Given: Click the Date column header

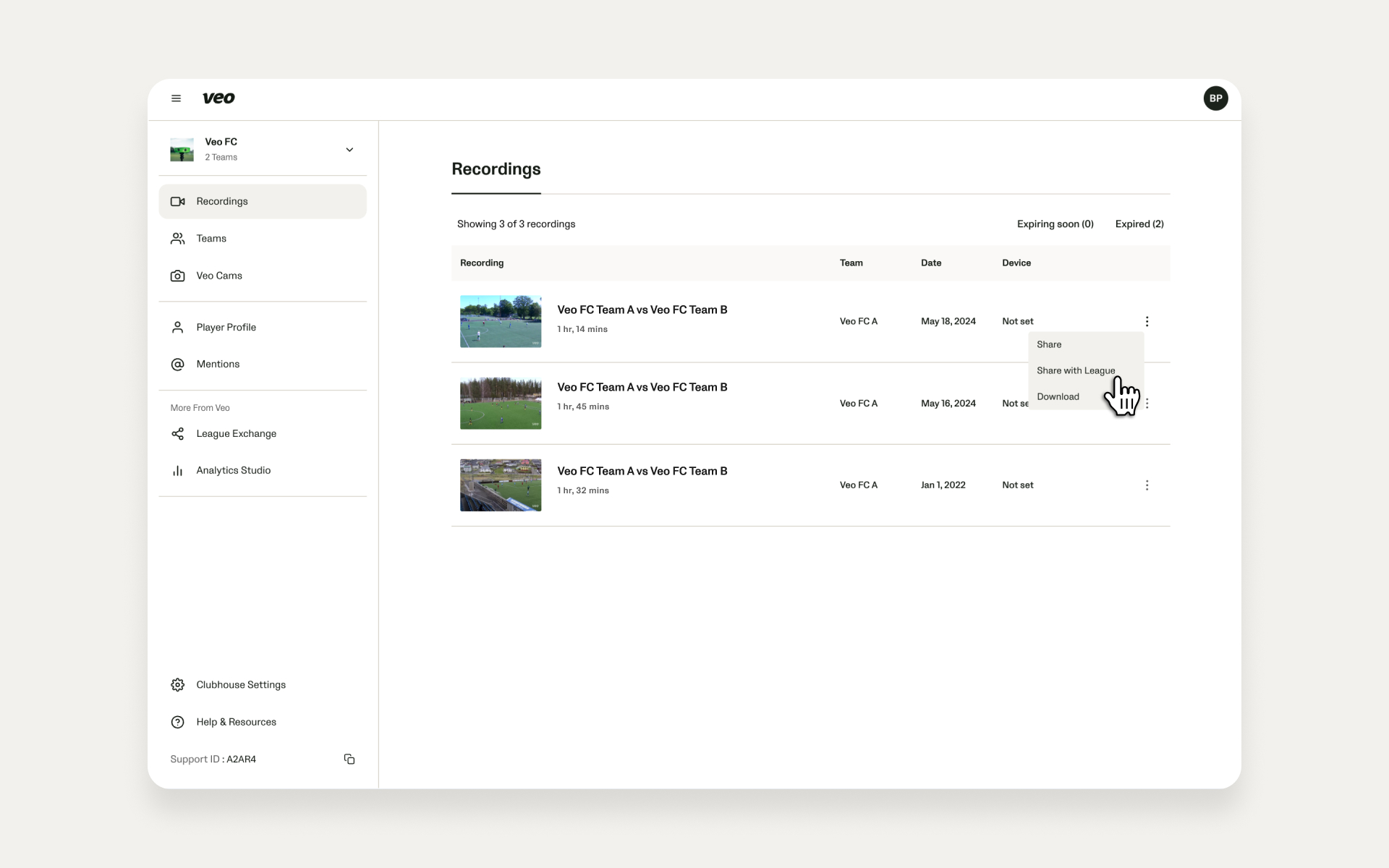Looking at the screenshot, I should pos(931,263).
